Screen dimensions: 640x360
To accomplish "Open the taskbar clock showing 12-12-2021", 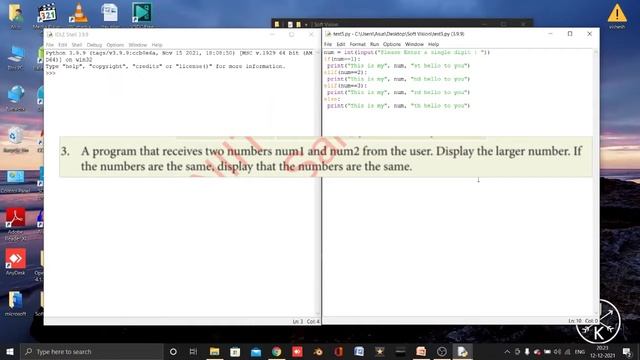I will tap(602, 351).
